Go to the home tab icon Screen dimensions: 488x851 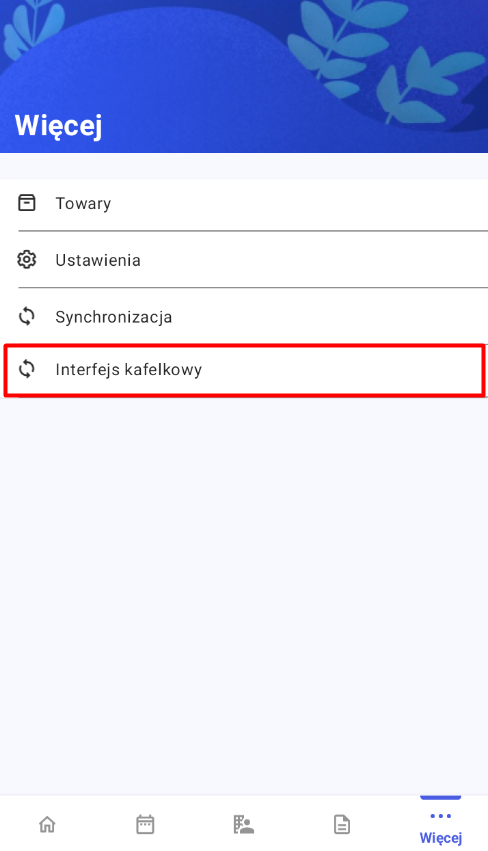click(47, 824)
